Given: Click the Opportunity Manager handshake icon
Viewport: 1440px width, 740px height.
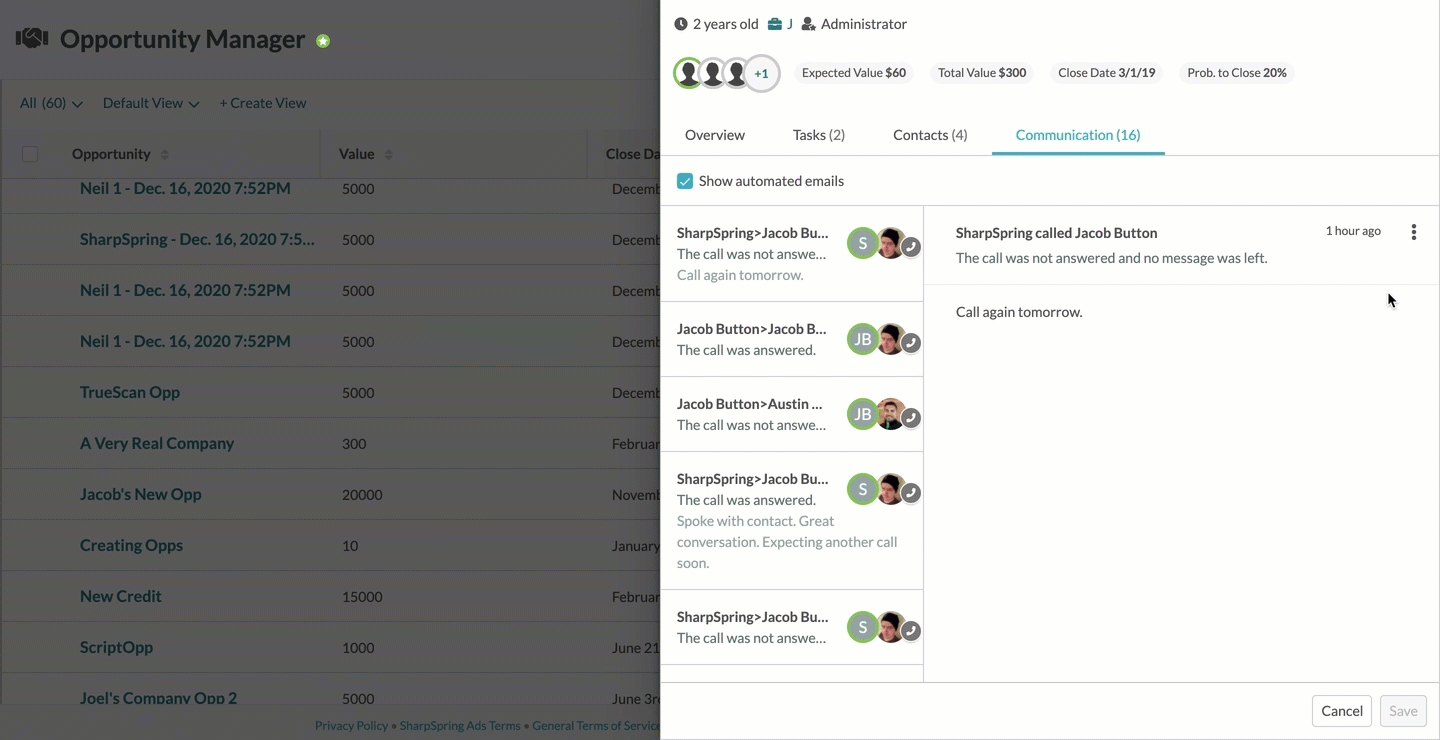Looking at the screenshot, I should coord(32,39).
